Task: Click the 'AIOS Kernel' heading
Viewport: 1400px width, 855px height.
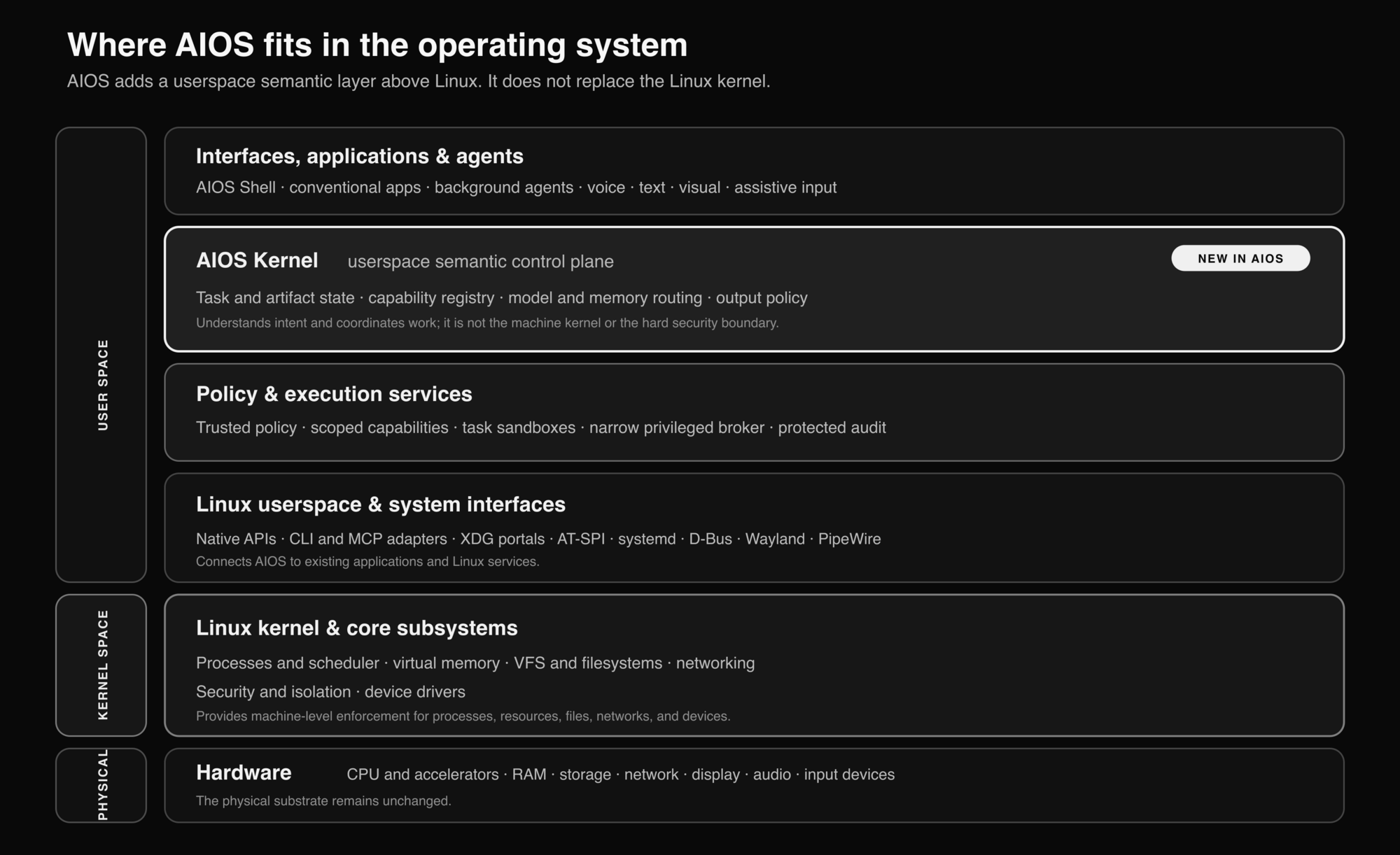Action: click(x=257, y=260)
